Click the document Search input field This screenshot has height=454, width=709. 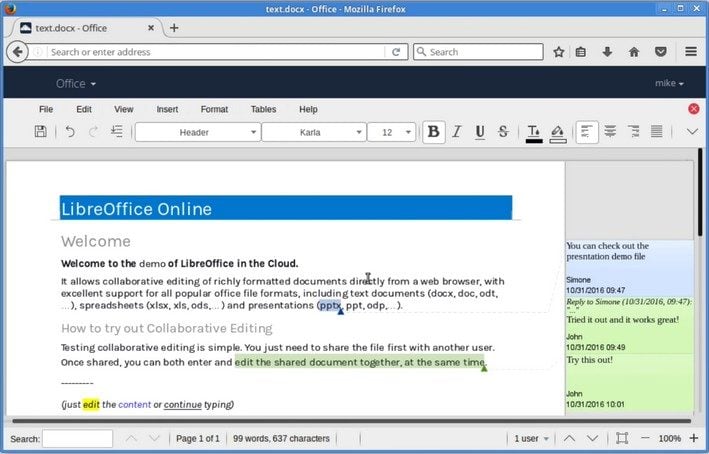tap(77, 439)
